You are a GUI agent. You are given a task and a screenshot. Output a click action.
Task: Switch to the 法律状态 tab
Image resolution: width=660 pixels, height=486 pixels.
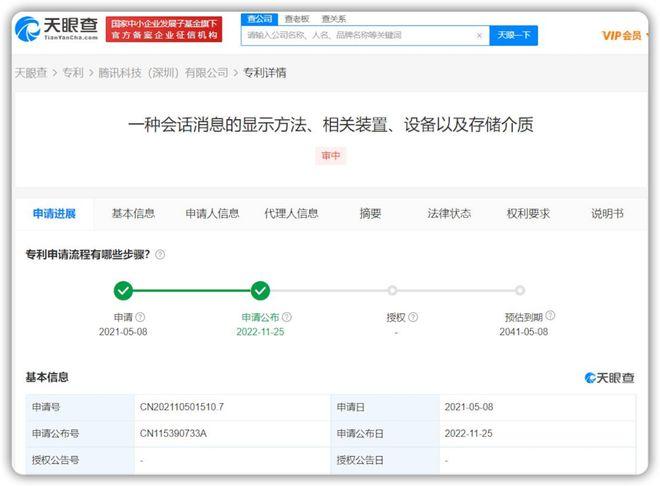tap(449, 214)
